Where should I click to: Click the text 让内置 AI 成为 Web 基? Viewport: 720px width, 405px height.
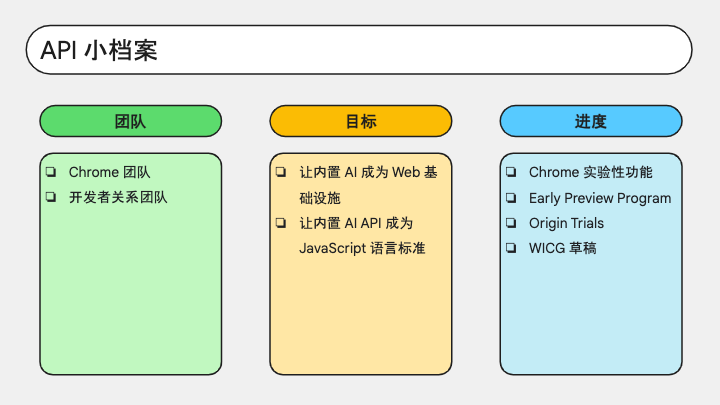(x=368, y=172)
